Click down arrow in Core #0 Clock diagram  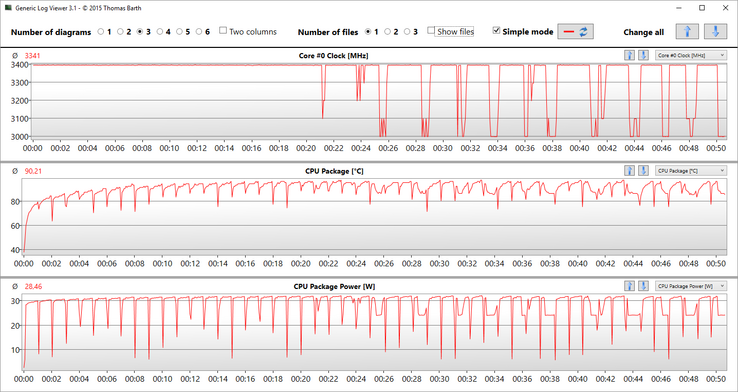(x=643, y=56)
